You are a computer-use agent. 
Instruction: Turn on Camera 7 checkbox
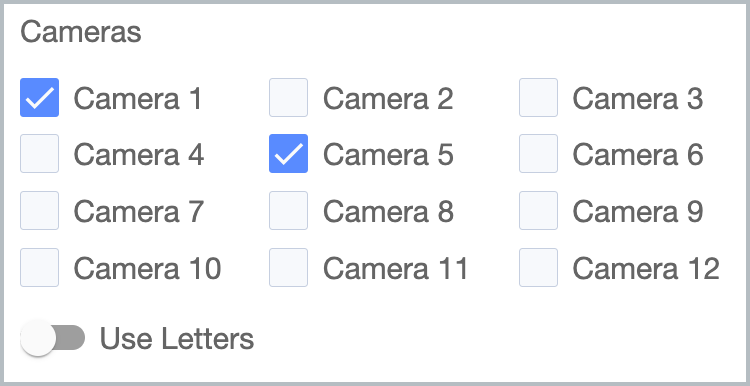[x=39, y=210]
